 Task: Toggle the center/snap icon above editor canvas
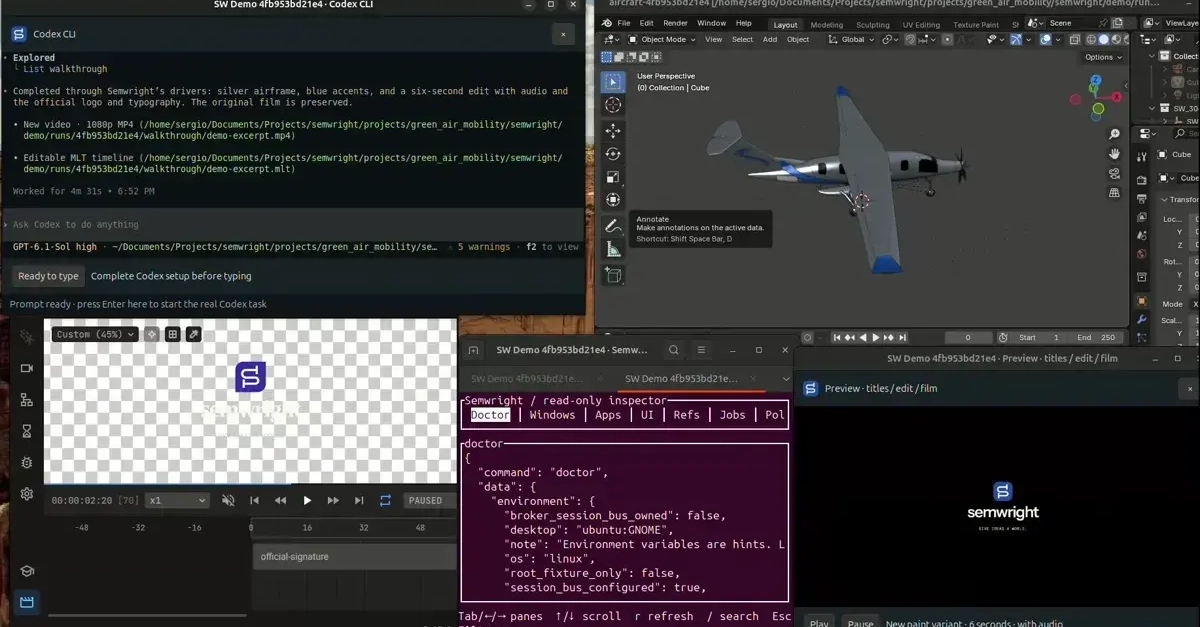pyautogui.click(x=151, y=334)
